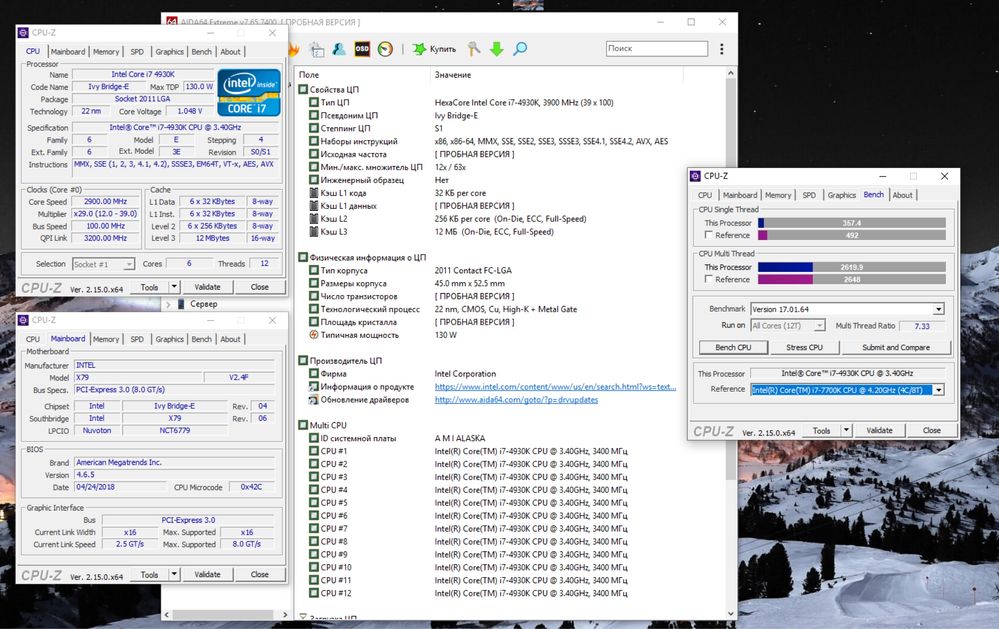999x629 pixels.
Task: Click the Обновление драйверов row icon
Action: tap(313, 400)
